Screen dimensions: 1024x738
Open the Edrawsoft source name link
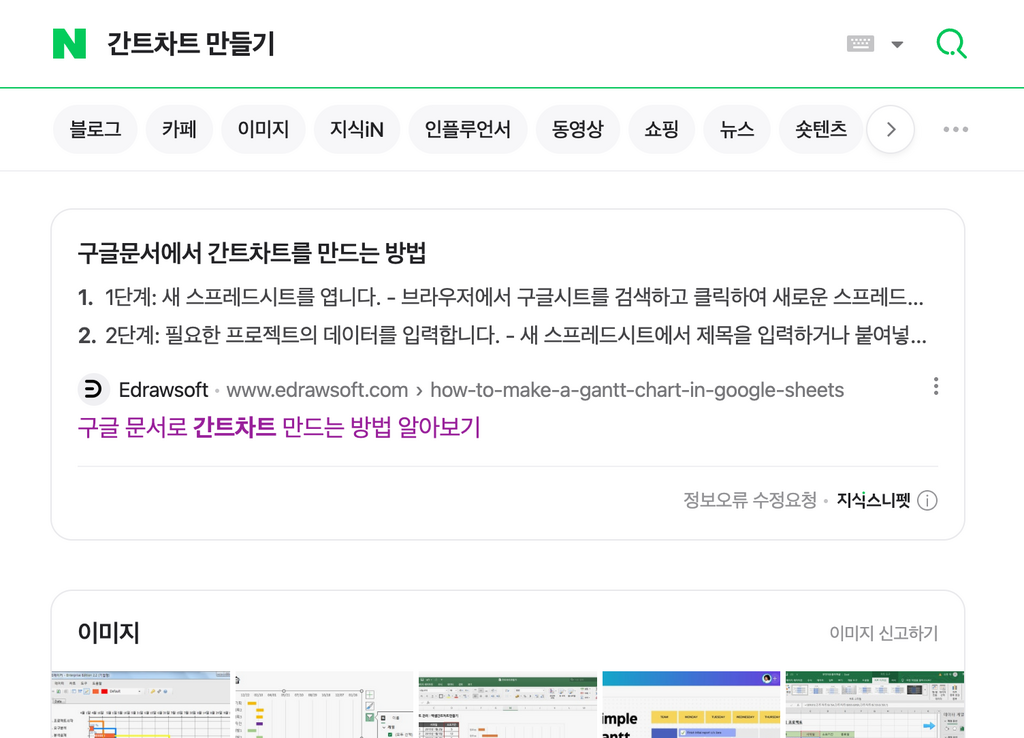pyautogui.click(x=163, y=390)
